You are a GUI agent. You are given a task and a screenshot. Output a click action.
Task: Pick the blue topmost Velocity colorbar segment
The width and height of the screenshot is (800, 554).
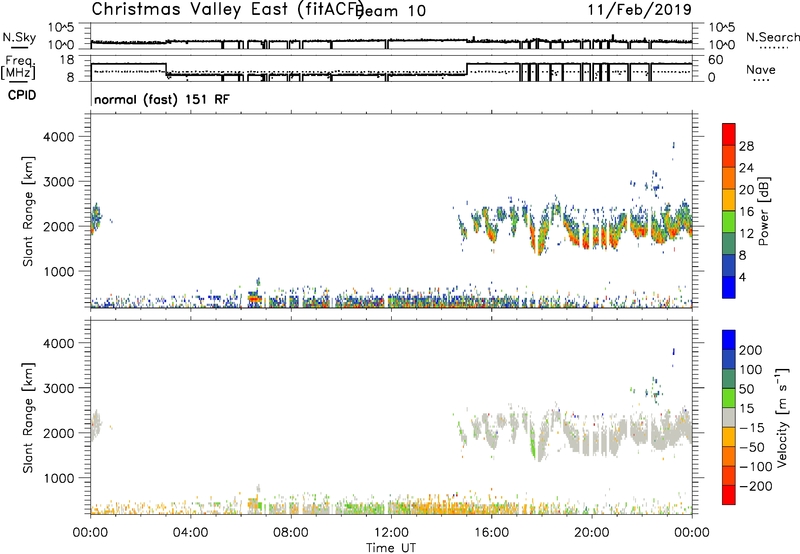coord(729,340)
